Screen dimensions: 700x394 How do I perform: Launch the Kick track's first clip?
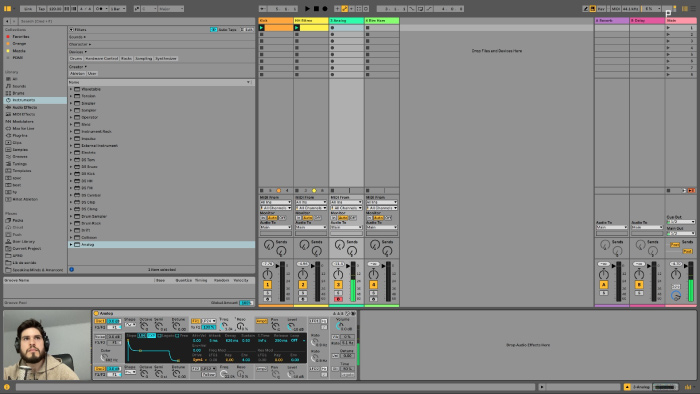(262, 28)
